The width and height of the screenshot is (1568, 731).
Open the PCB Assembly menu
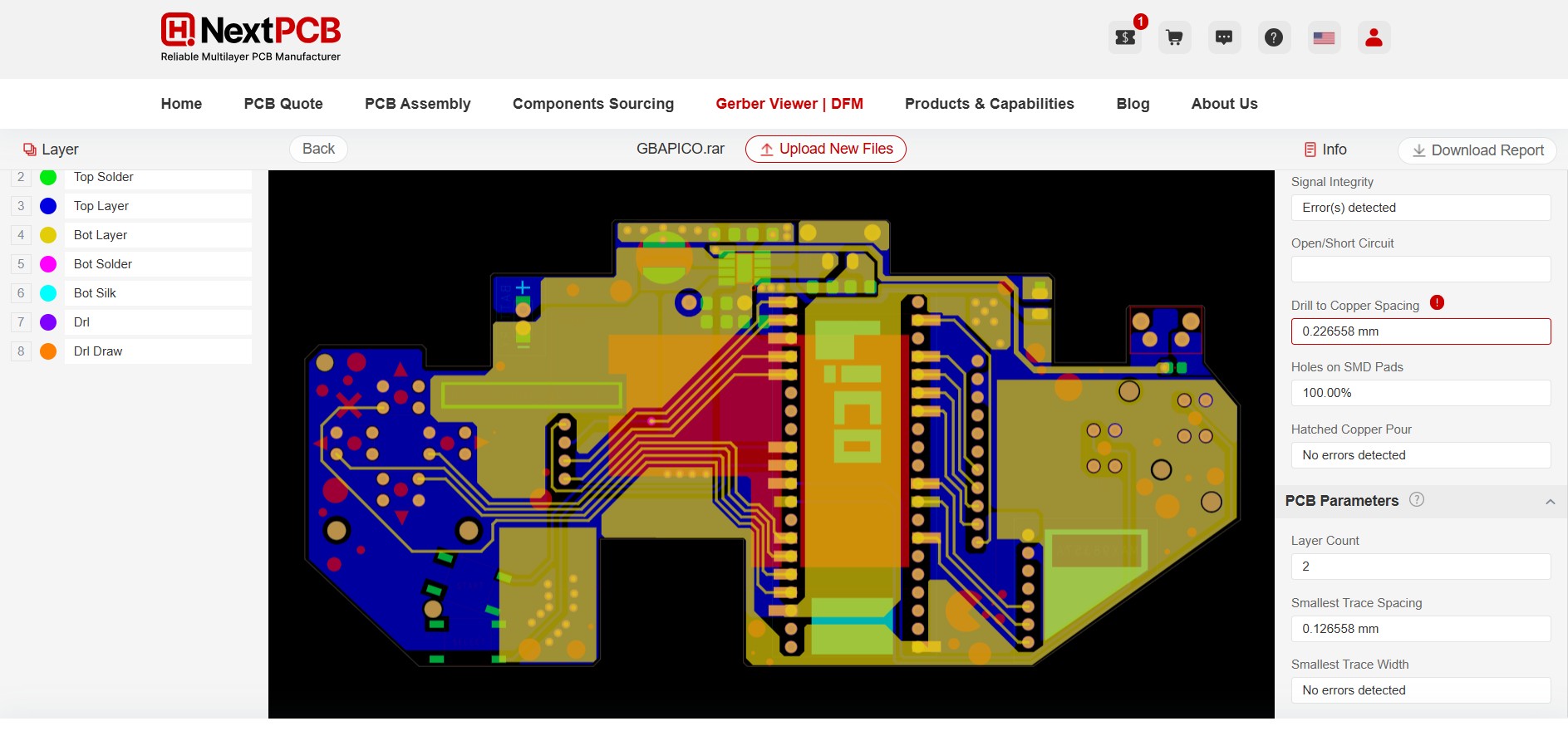point(418,104)
